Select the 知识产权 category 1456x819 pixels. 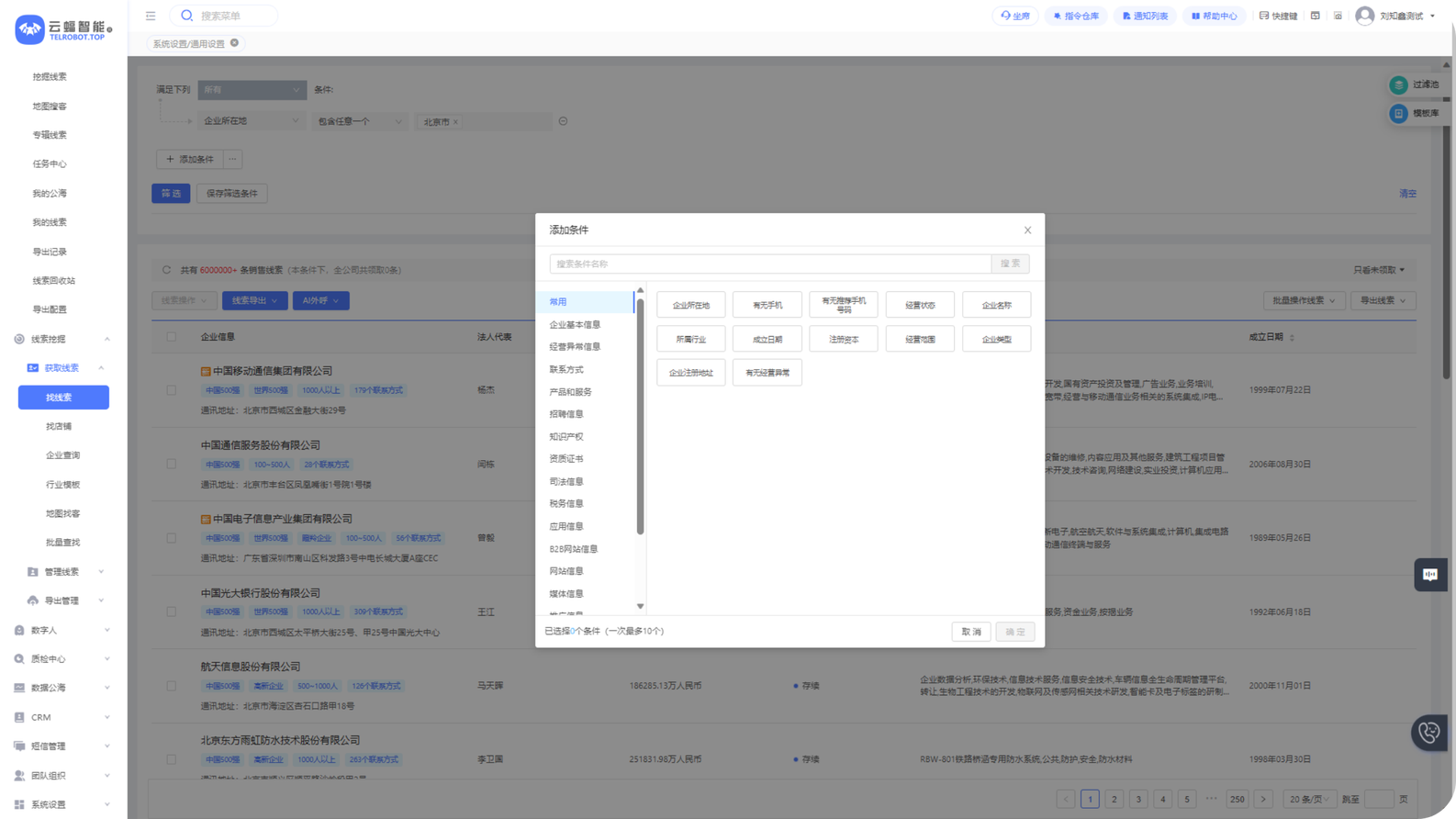pyautogui.click(x=585, y=437)
